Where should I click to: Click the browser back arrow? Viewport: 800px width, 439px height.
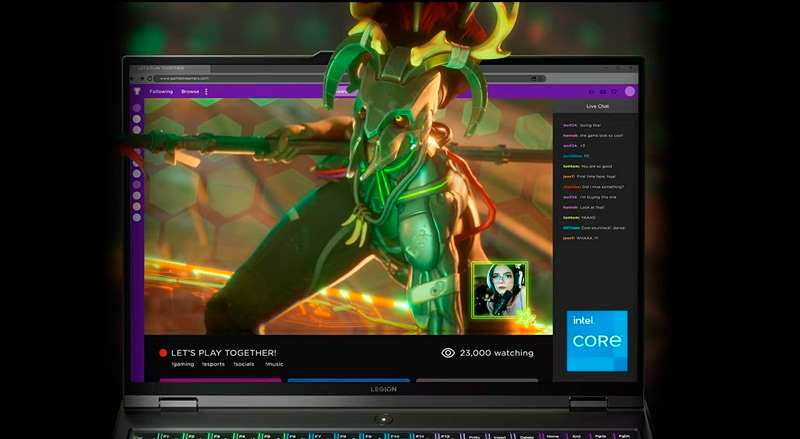pyautogui.click(x=132, y=79)
